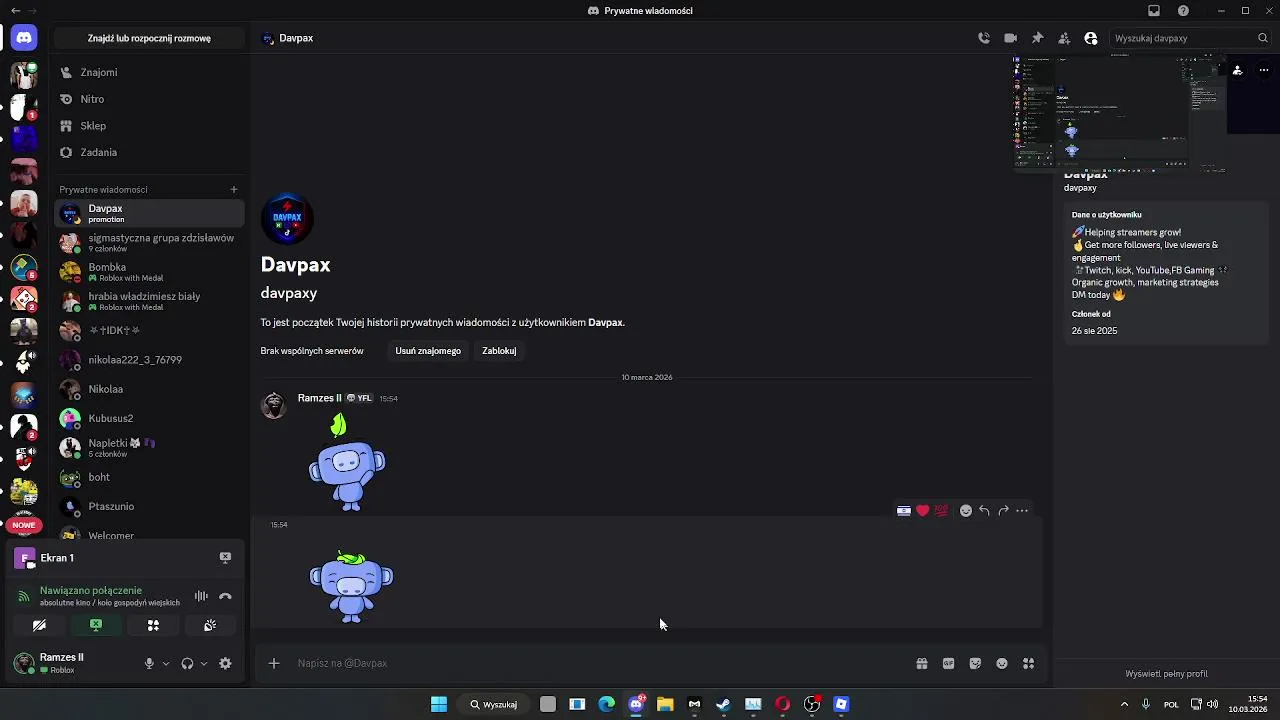Add friends to this DM
1280x720 pixels.
point(1064,38)
